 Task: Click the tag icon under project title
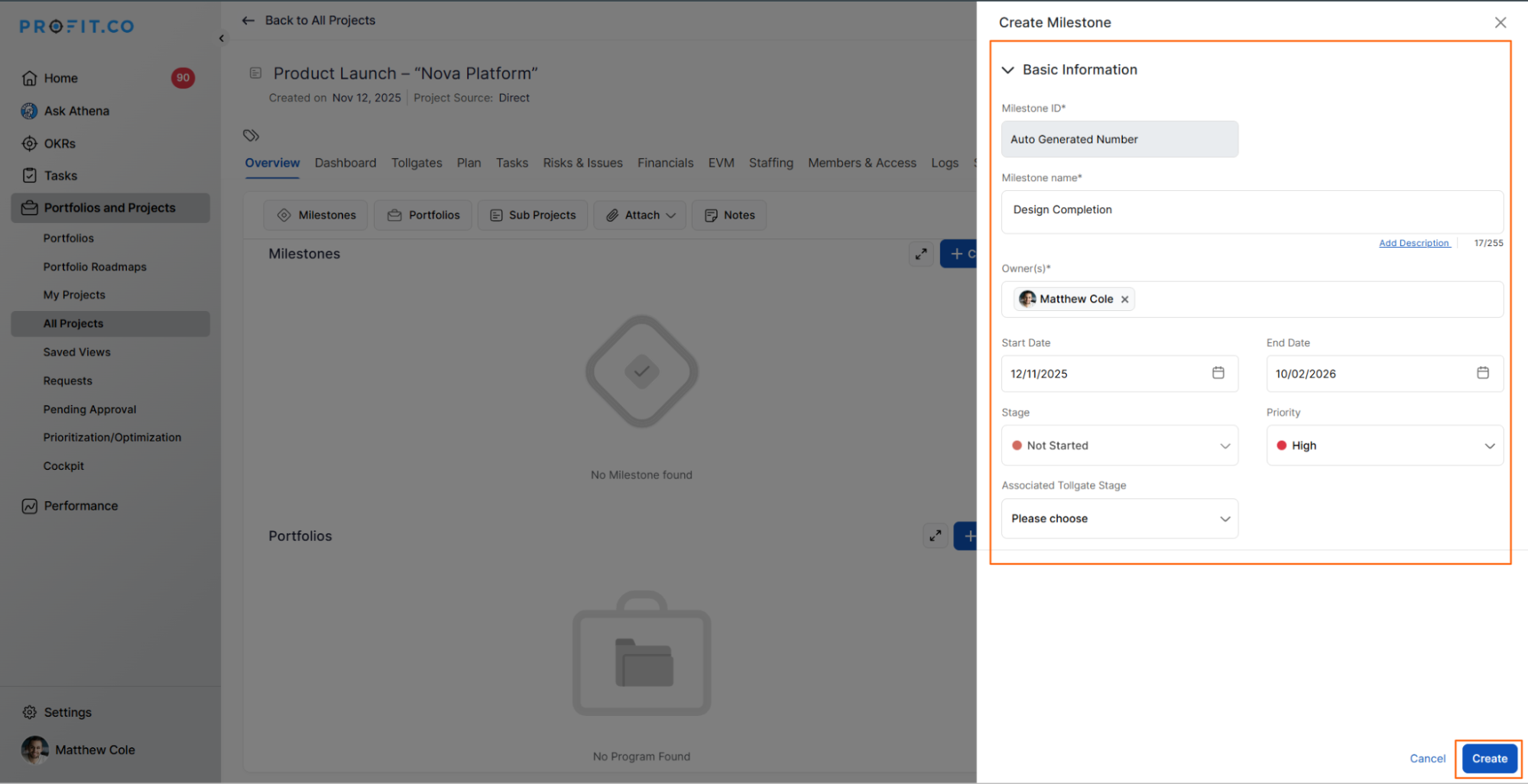tap(251, 135)
